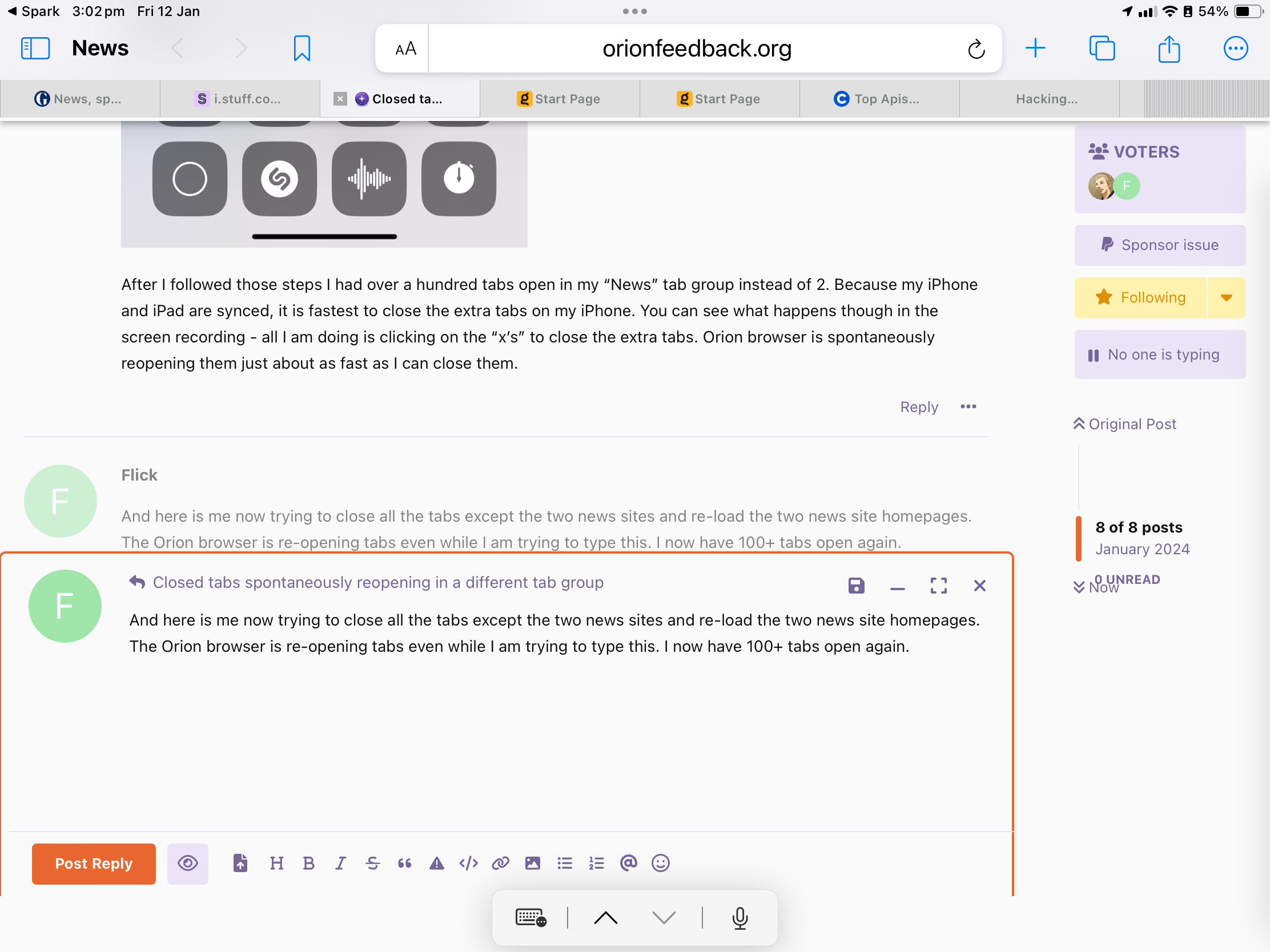The height and width of the screenshot is (952, 1270).
Task: Click the Code block icon
Action: 468,863
